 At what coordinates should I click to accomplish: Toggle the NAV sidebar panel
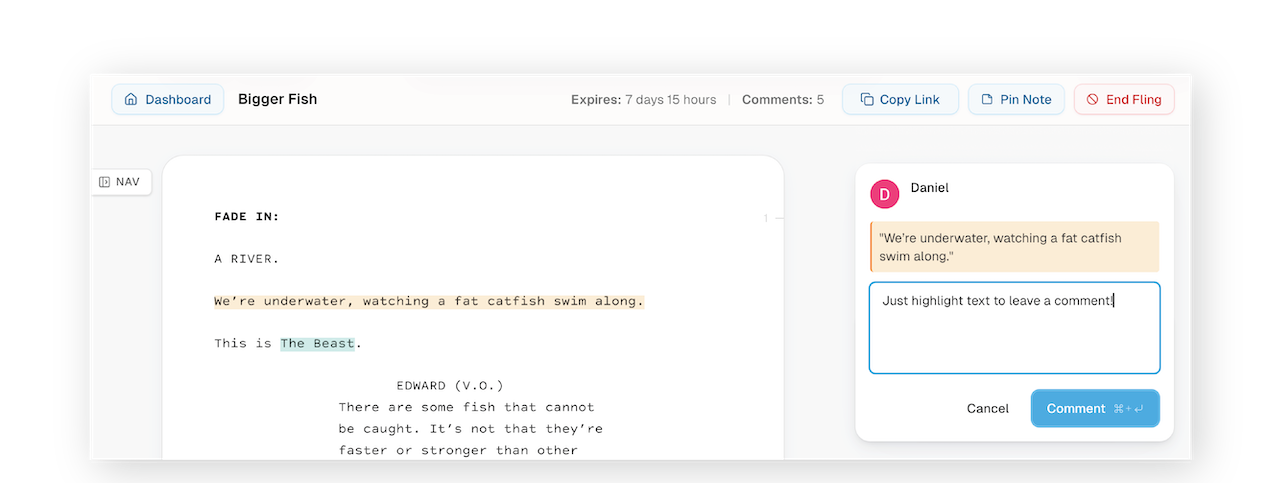click(120, 182)
